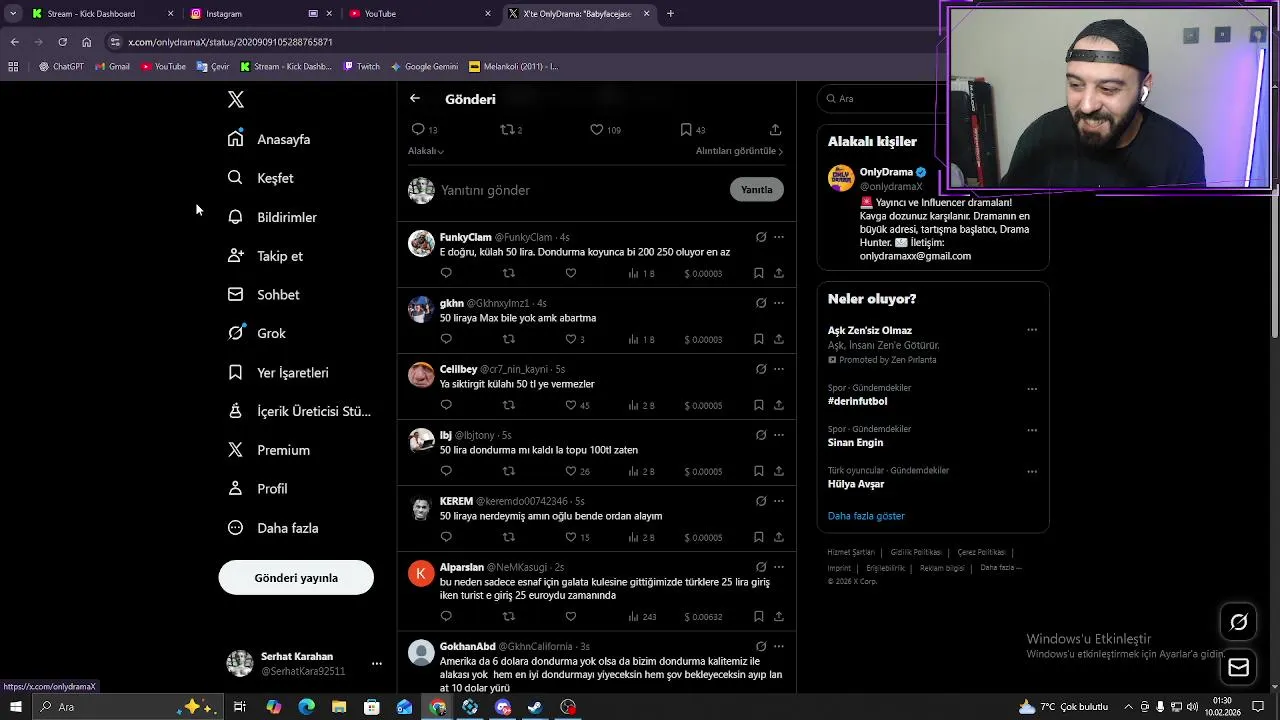Switch to the Stream - Kick Dashboard tab
1280x720 pixels.
[102, 14]
